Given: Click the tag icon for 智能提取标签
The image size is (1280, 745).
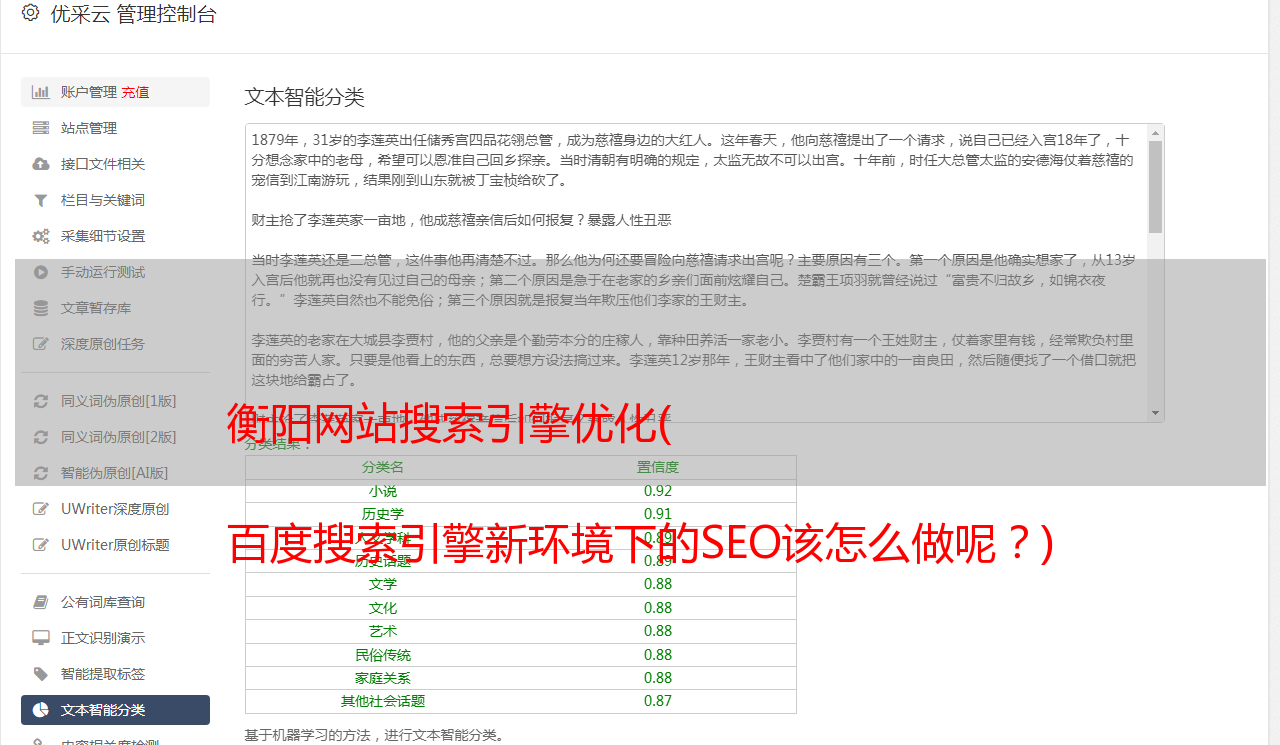Looking at the screenshot, I should 41,674.
